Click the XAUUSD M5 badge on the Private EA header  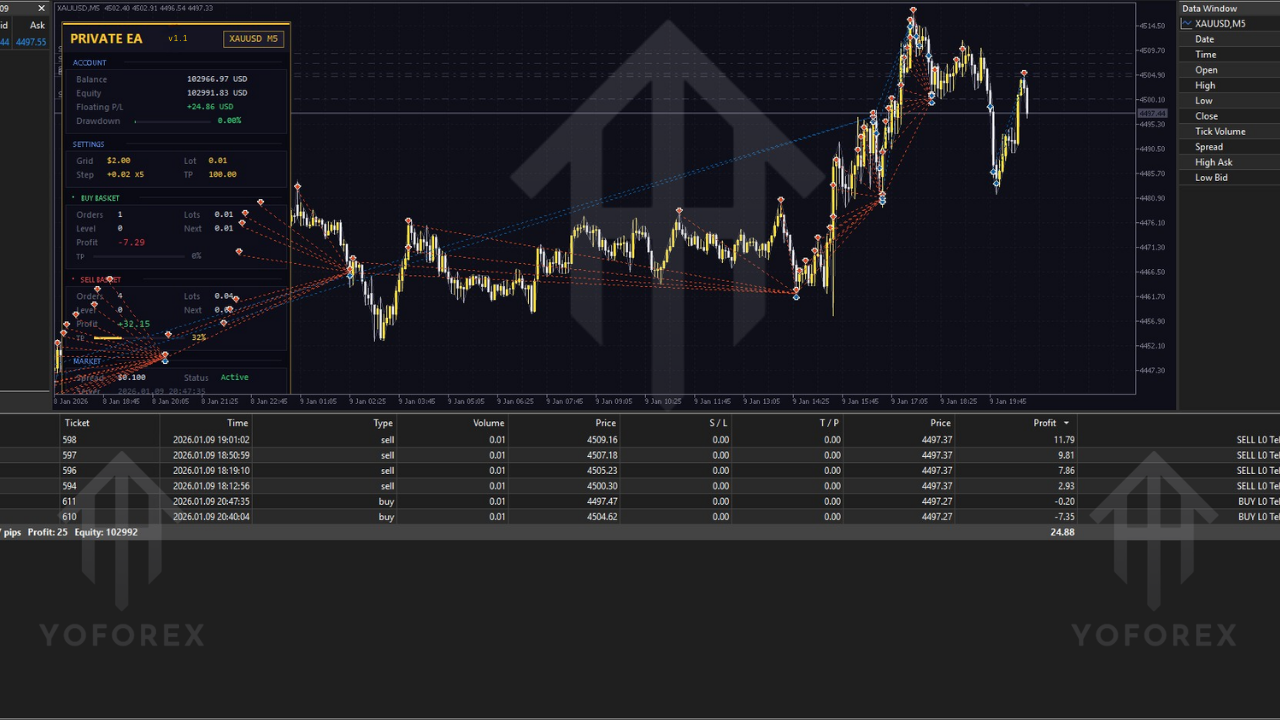coord(253,38)
